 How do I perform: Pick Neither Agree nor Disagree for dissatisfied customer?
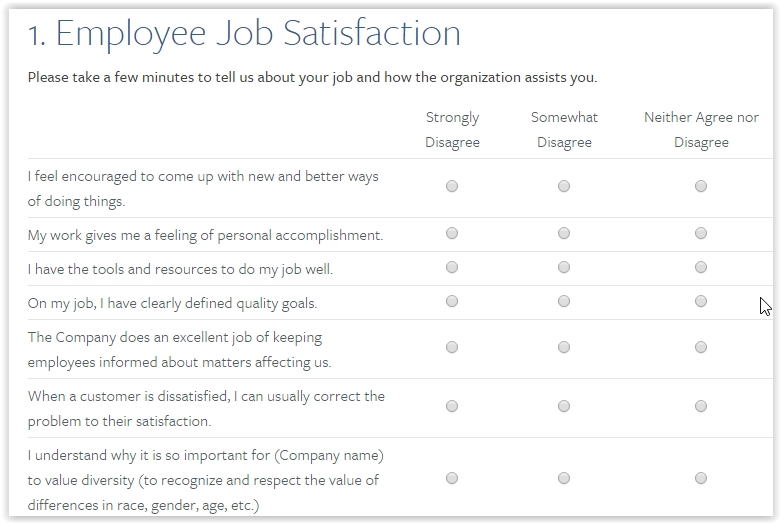pos(701,407)
